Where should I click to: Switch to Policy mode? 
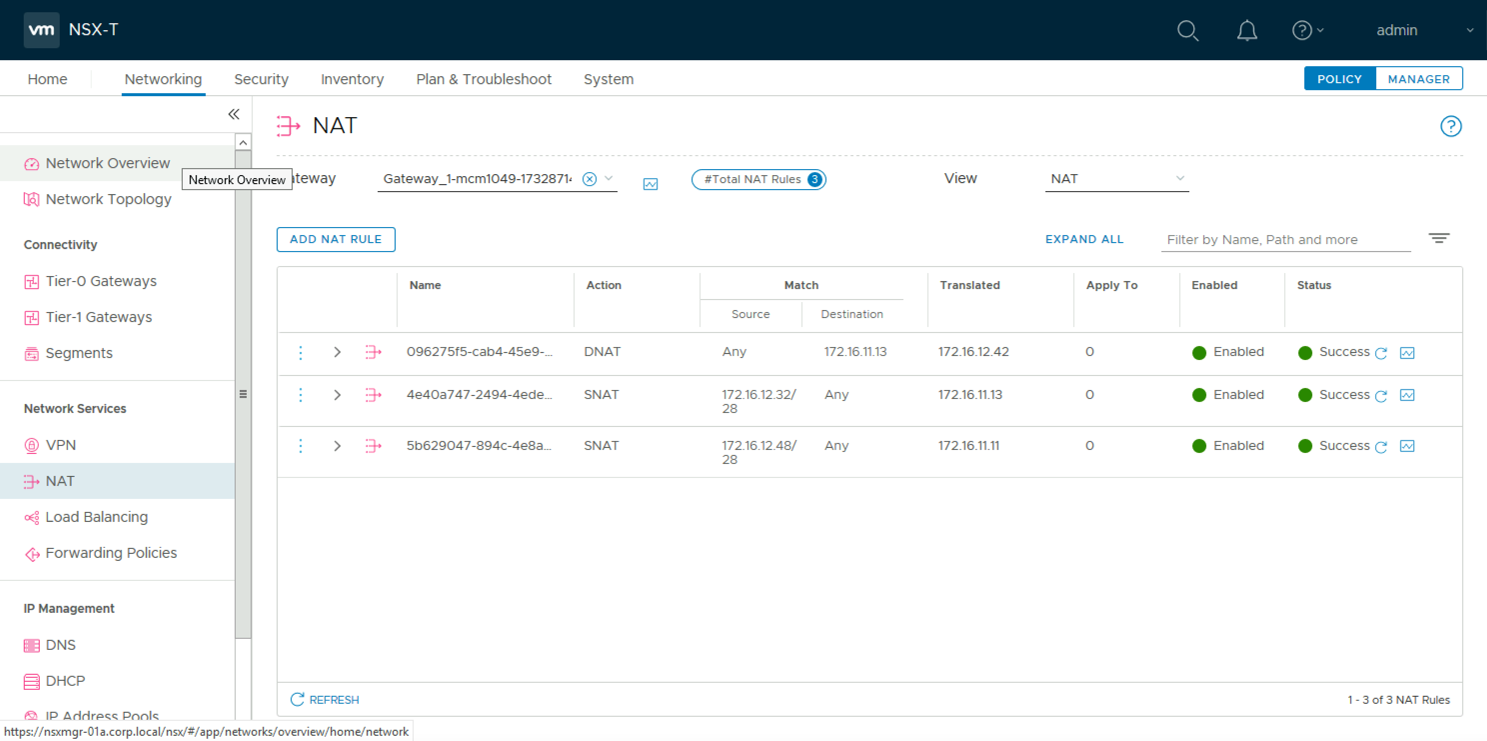pos(1339,79)
